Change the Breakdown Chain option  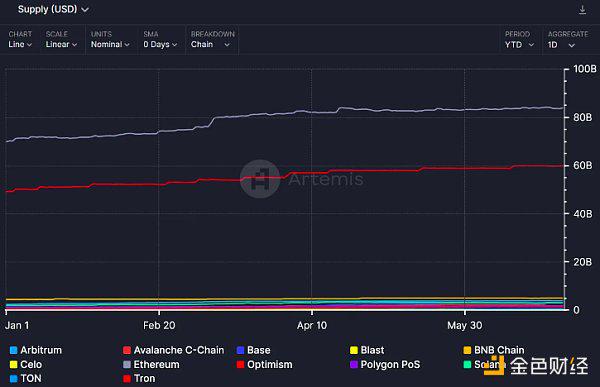212,39
